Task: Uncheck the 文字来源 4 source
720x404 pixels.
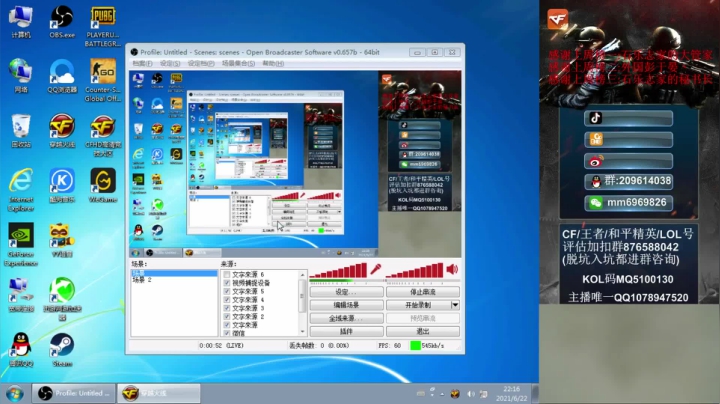Action: click(x=226, y=299)
